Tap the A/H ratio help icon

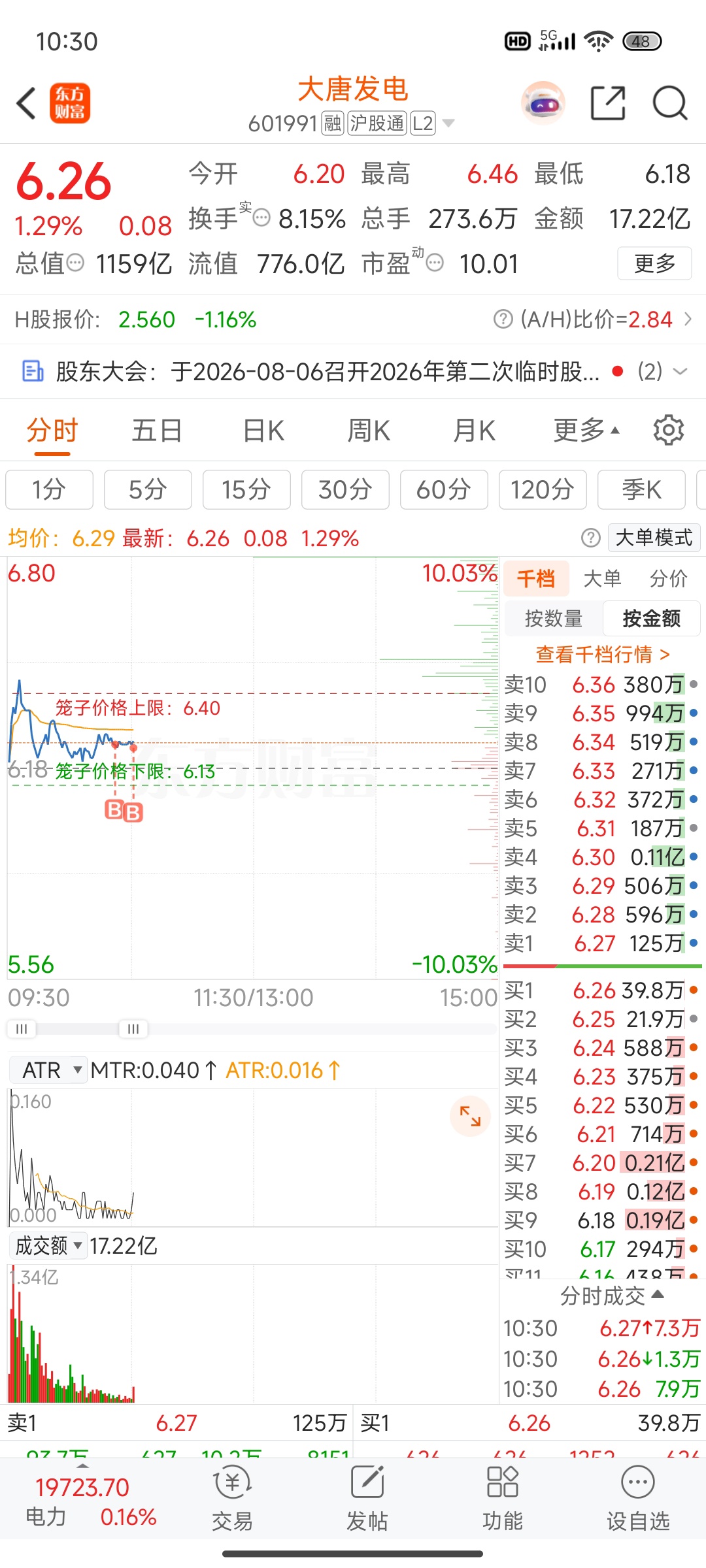[x=503, y=319]
